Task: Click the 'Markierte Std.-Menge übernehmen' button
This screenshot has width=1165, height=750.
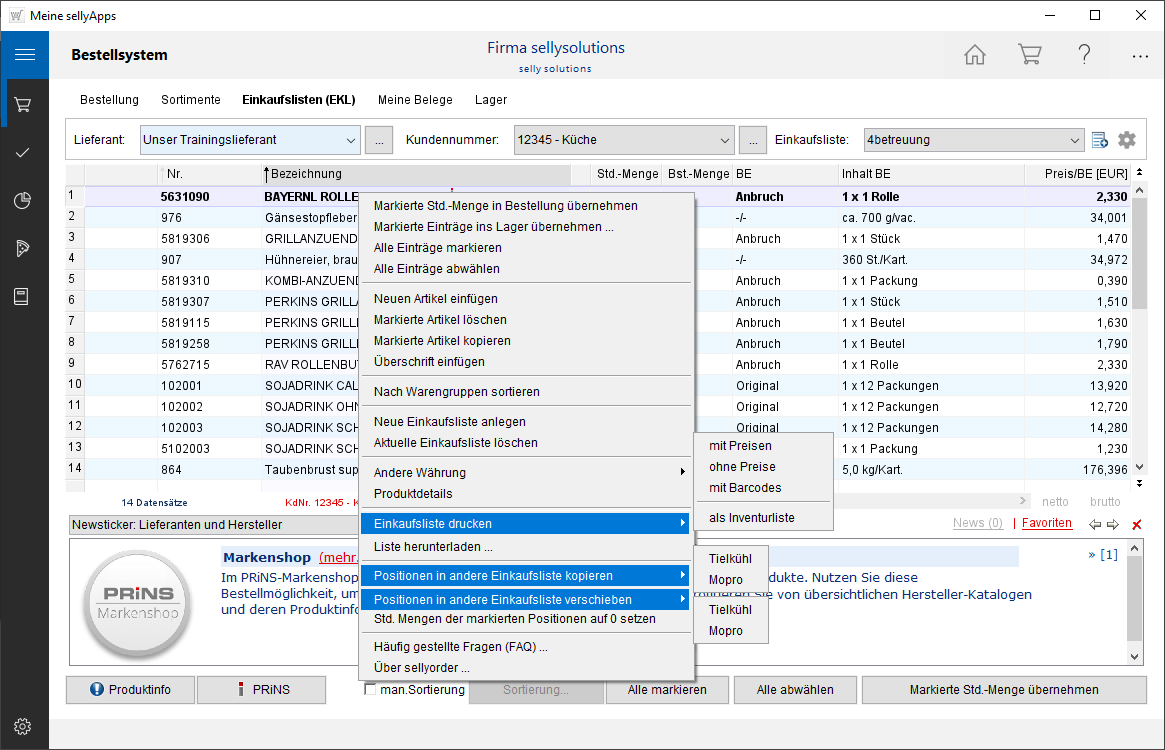Action: click(x=1004, y=690)
